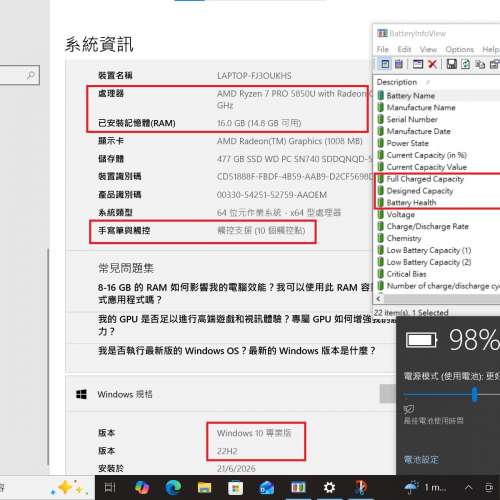Click device name LAPTOP-FJ3OUKHS value

[x=254, y=76]
